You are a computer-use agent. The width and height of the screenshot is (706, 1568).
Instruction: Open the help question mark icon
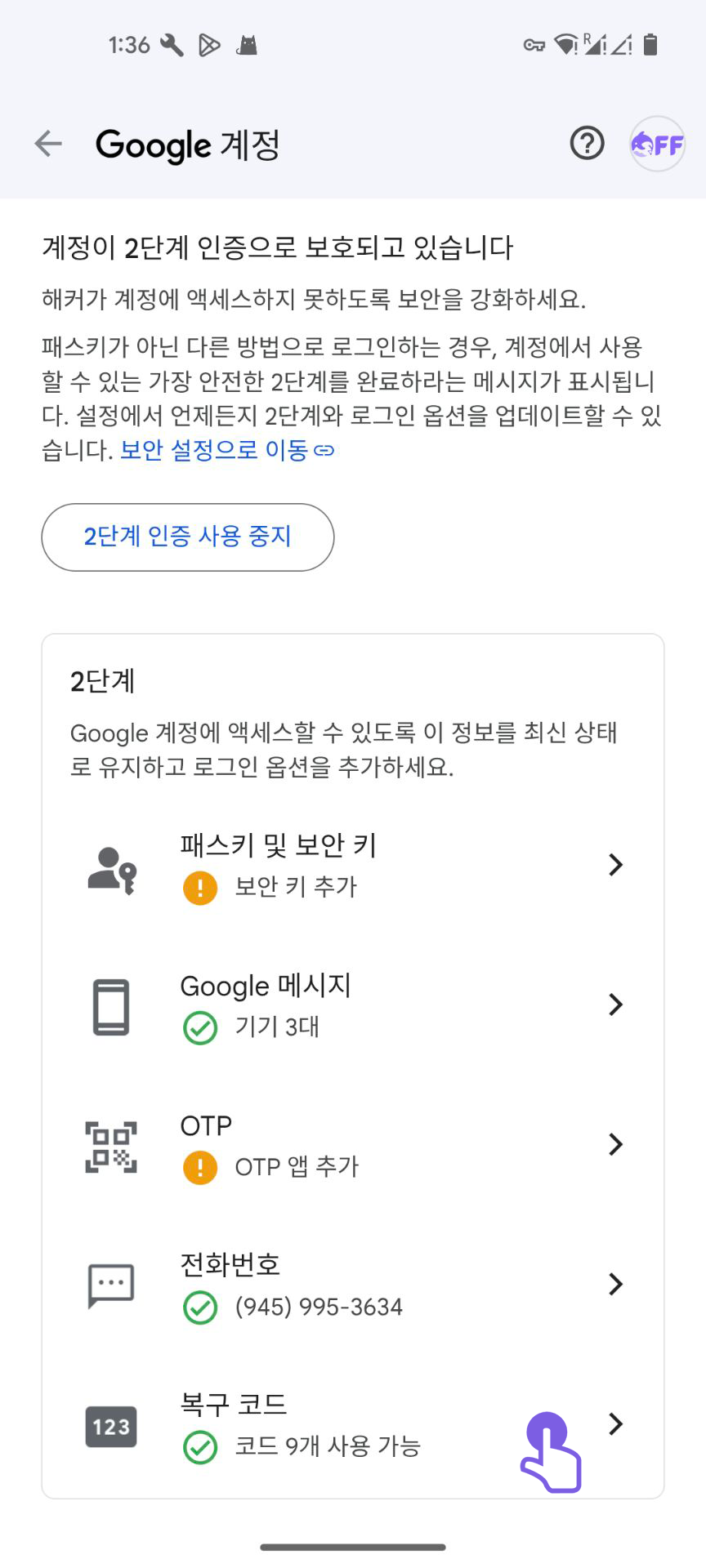587,144
